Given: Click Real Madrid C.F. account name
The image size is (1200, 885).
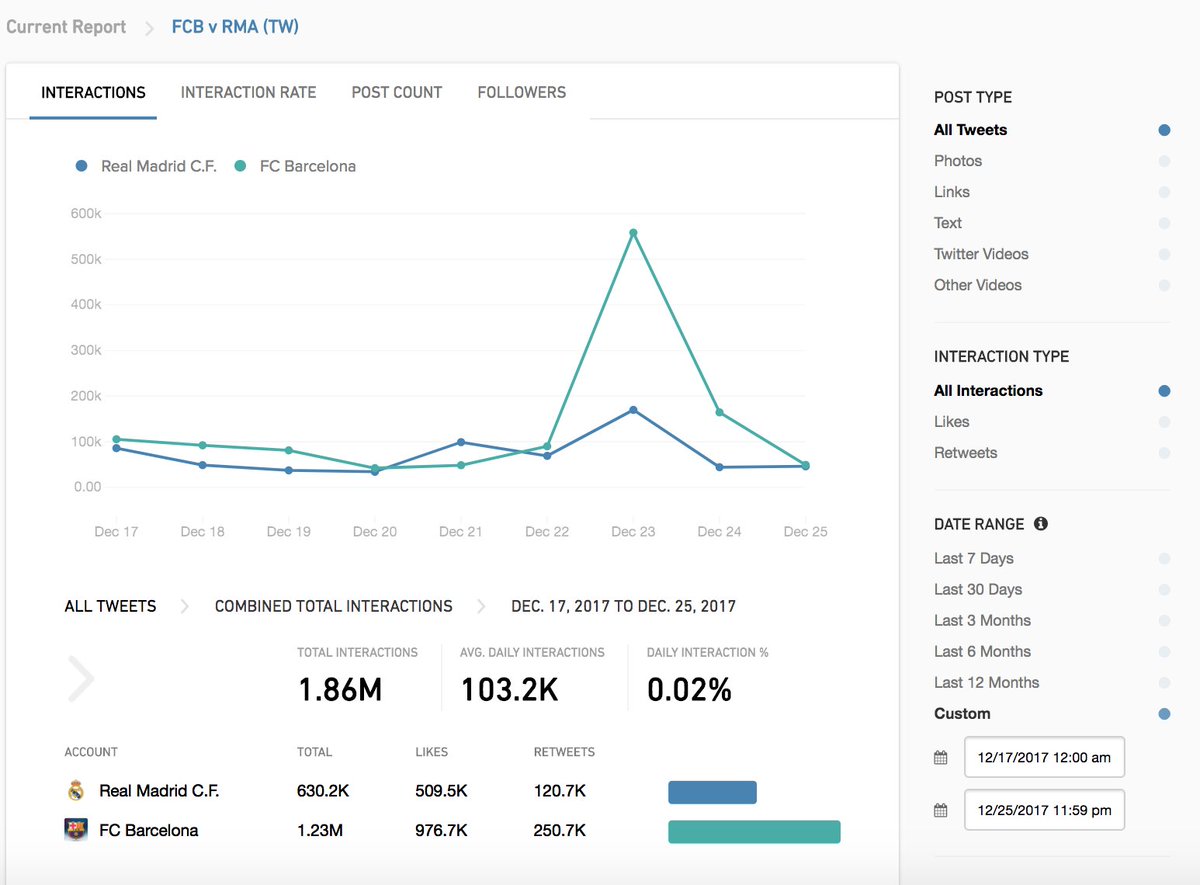Looking at the screenshot, I should pos(159,791).
